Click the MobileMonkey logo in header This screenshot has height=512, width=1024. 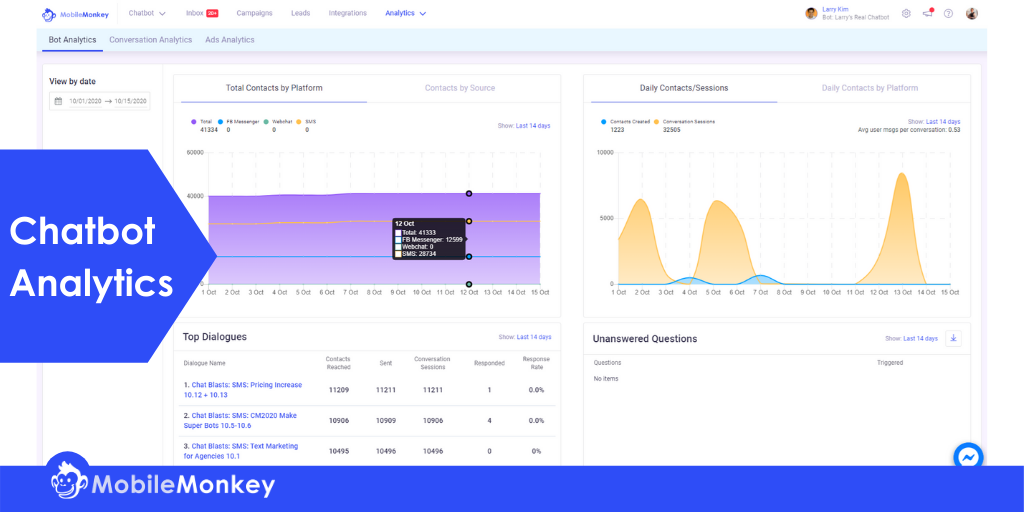[x=75, y=14]
